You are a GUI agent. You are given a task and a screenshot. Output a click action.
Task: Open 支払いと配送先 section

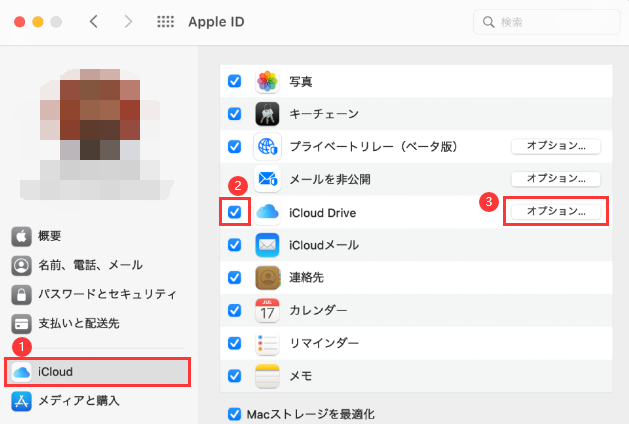(79, 324)
